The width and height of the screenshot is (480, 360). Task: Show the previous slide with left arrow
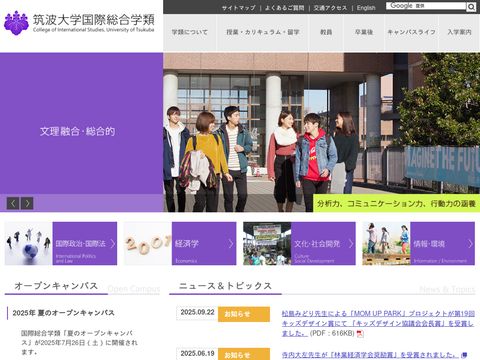tap(13, 203)
